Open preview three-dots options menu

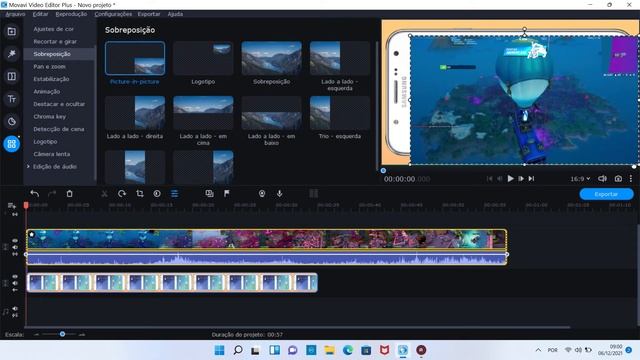coord(631,178)
